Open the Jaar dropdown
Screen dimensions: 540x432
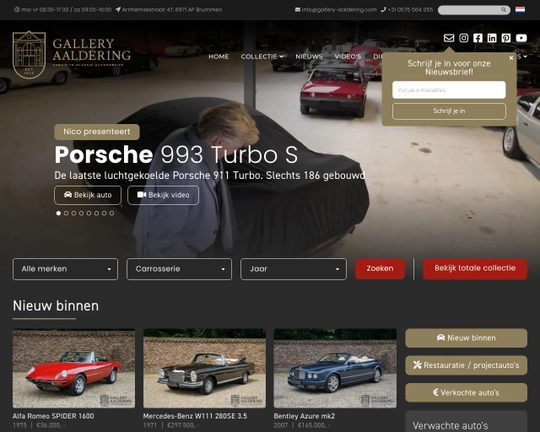pos(293,269)
